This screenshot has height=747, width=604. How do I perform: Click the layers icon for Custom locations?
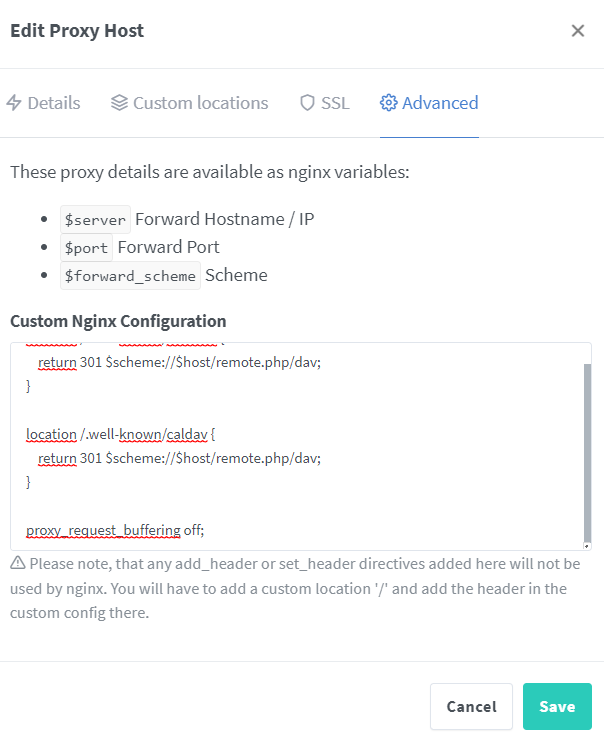(x=120, y=103)
